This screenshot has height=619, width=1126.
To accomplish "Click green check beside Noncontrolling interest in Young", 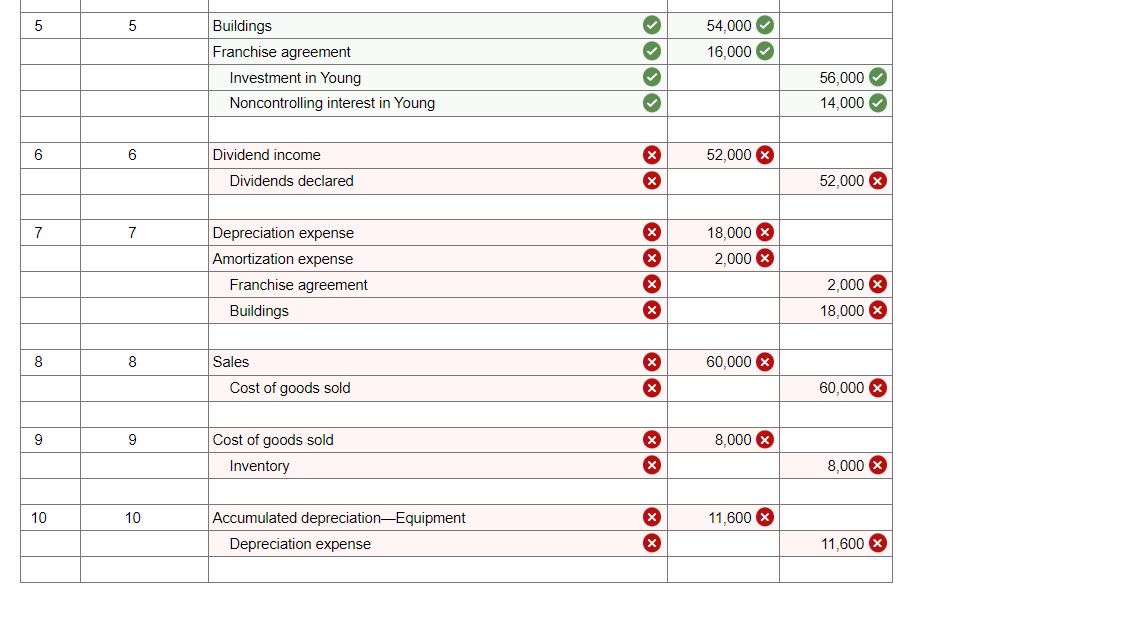I will (x=651, y=103).
